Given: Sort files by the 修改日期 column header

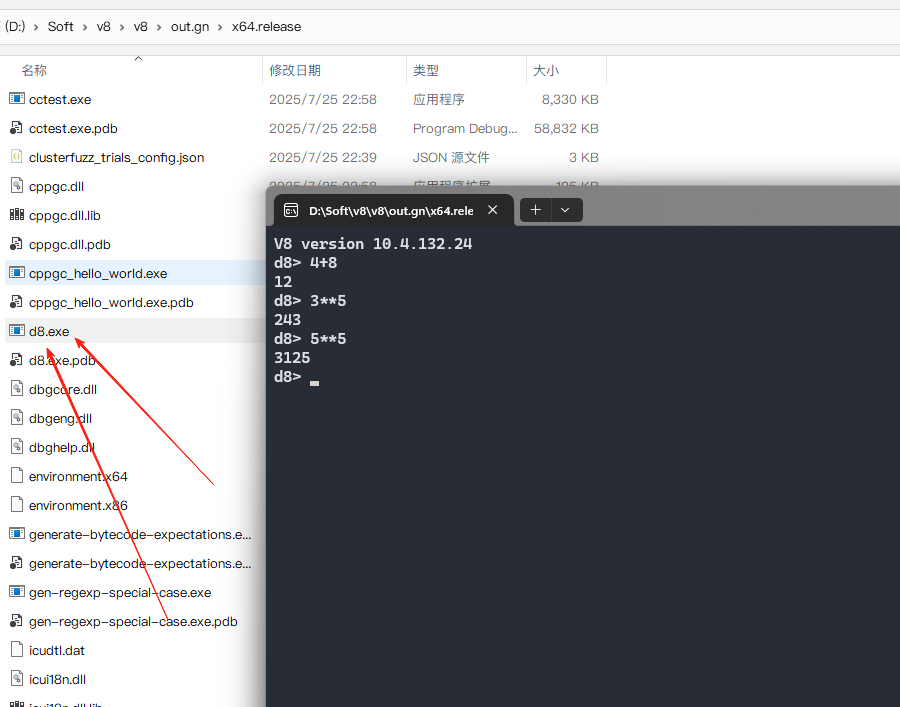Looking at the screenshot, I should click(x=295, y=71).
